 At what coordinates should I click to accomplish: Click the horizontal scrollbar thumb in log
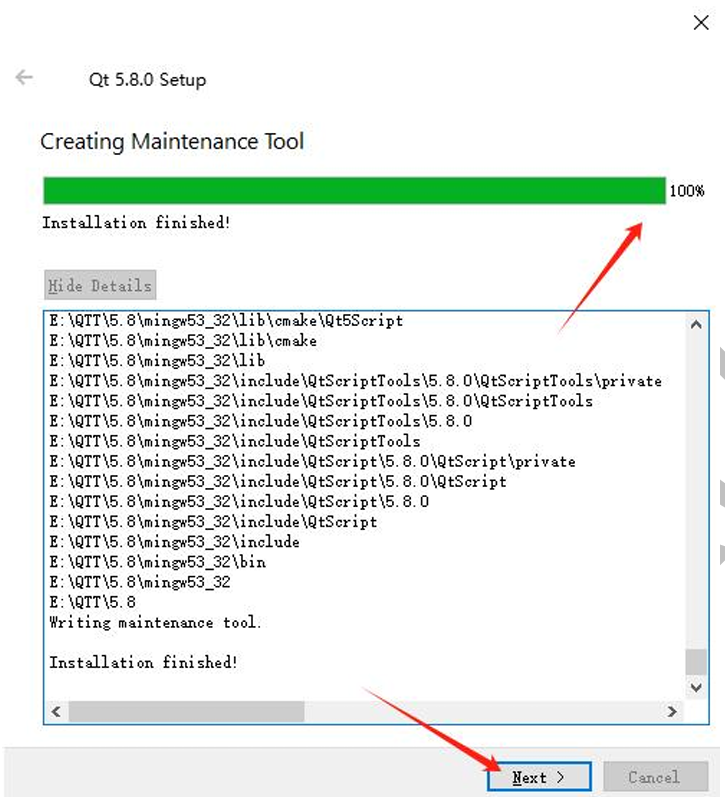tap(187, 712)
